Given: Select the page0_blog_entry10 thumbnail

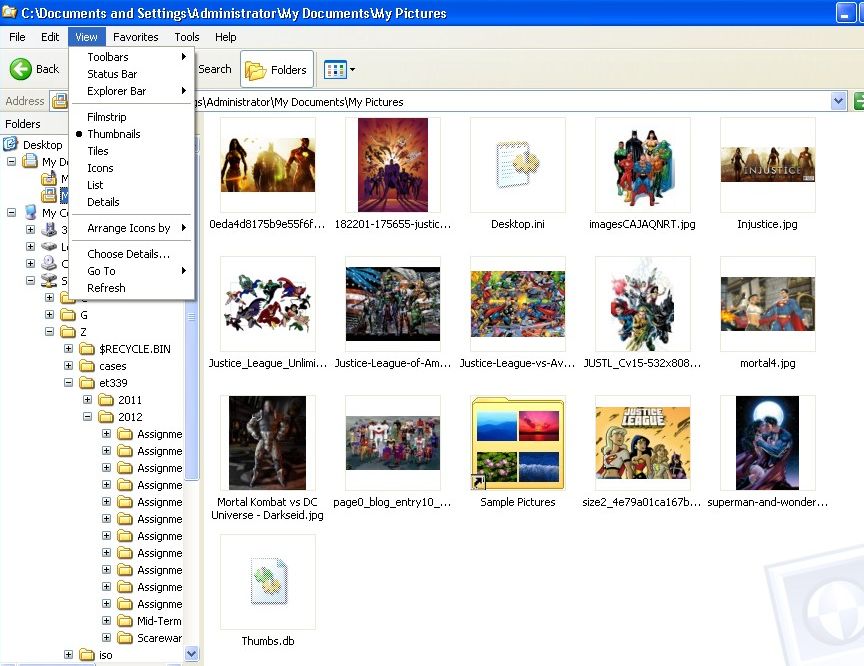Looking at the screenshot, I should tap(393, 443).
